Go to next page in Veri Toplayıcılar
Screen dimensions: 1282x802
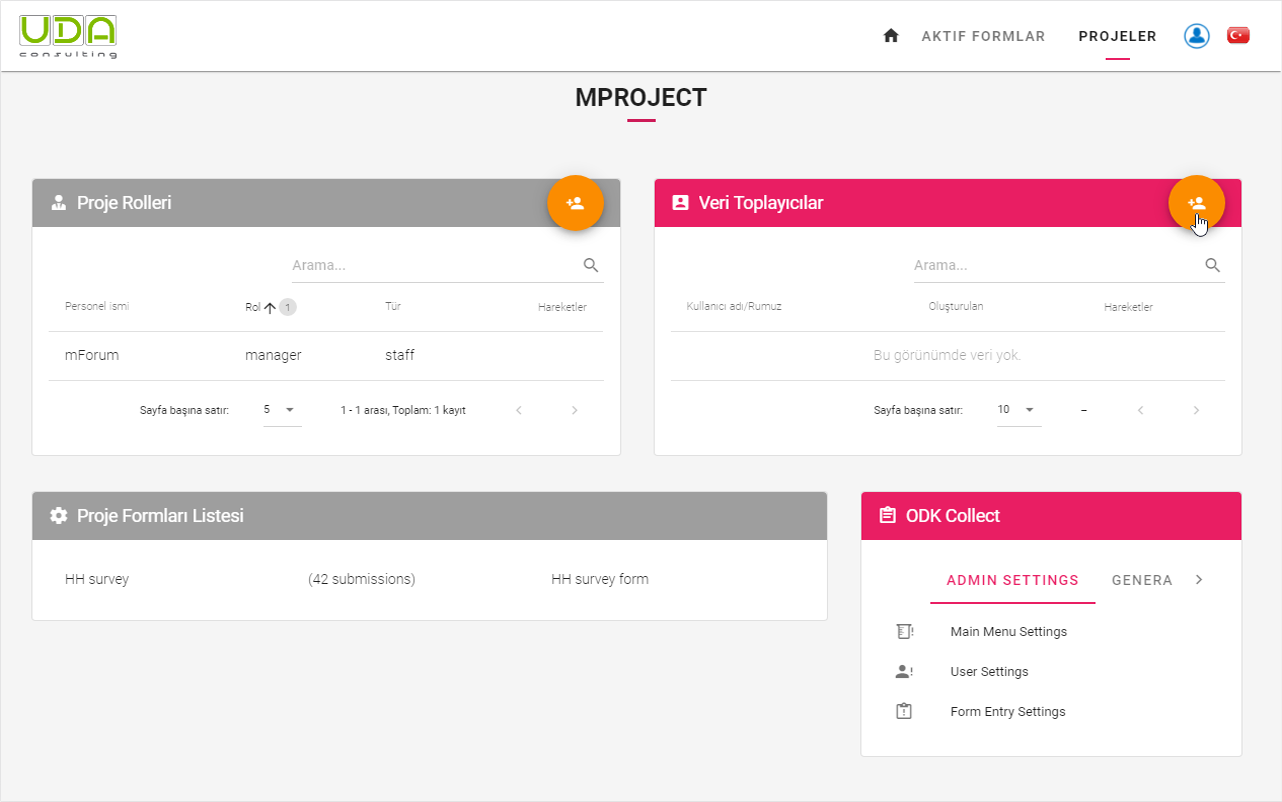tap(1197, 410)
